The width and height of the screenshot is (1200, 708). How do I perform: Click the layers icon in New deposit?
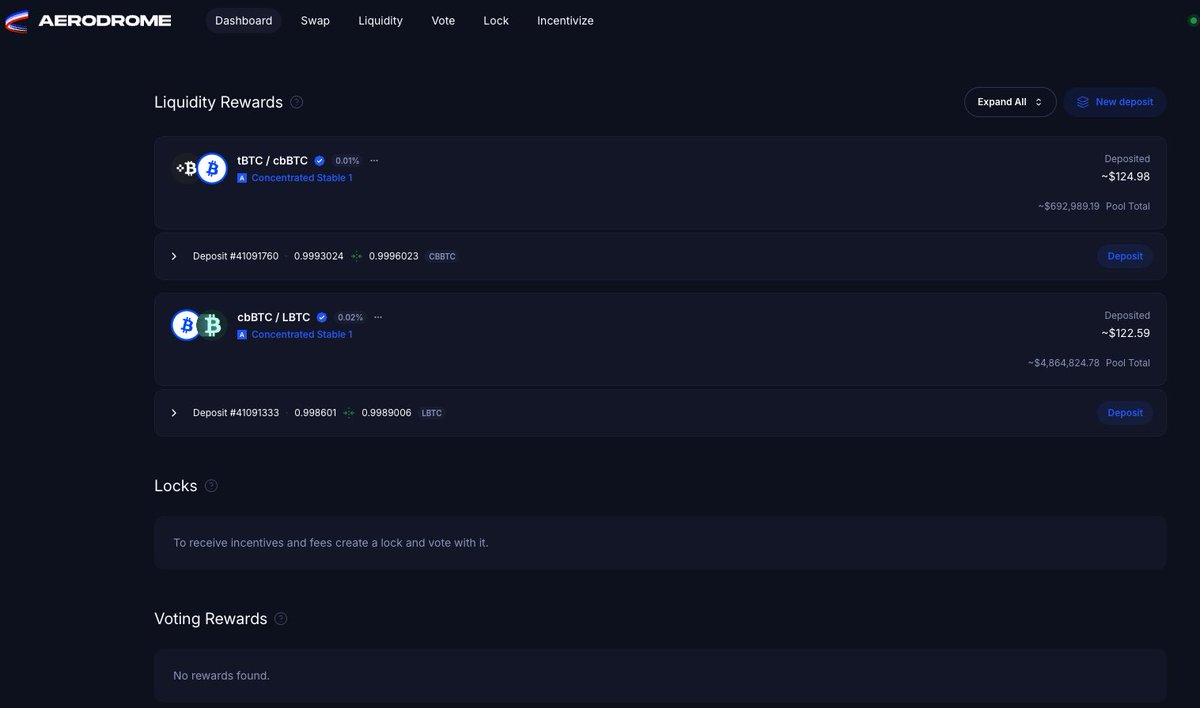(1083, 102)
